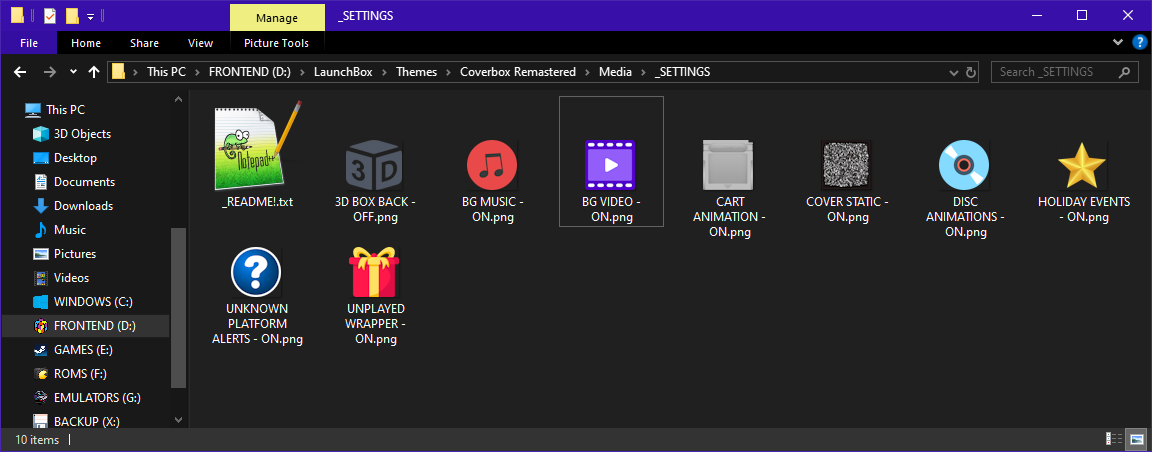Select the HOLIDAY EVENTS gold star icon
The image size is (1152, 452).
1082,165
